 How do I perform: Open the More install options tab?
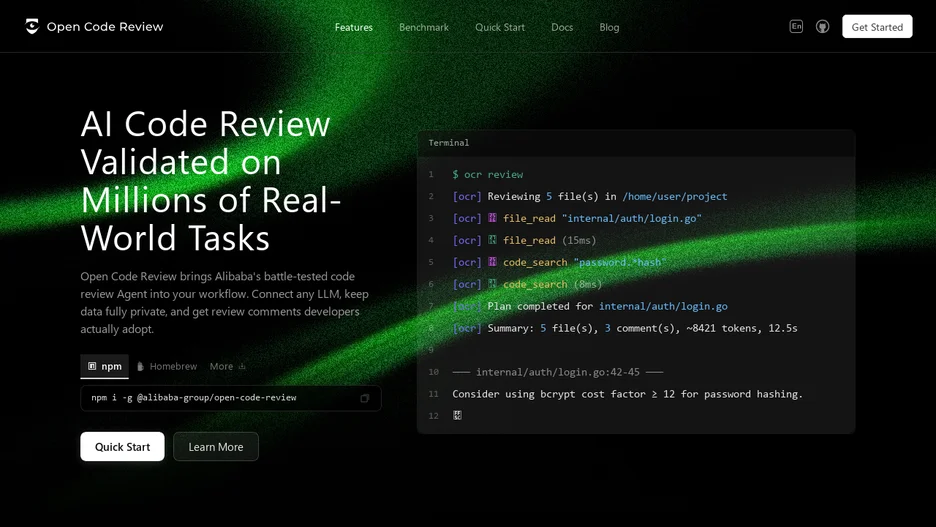point(227,366)
